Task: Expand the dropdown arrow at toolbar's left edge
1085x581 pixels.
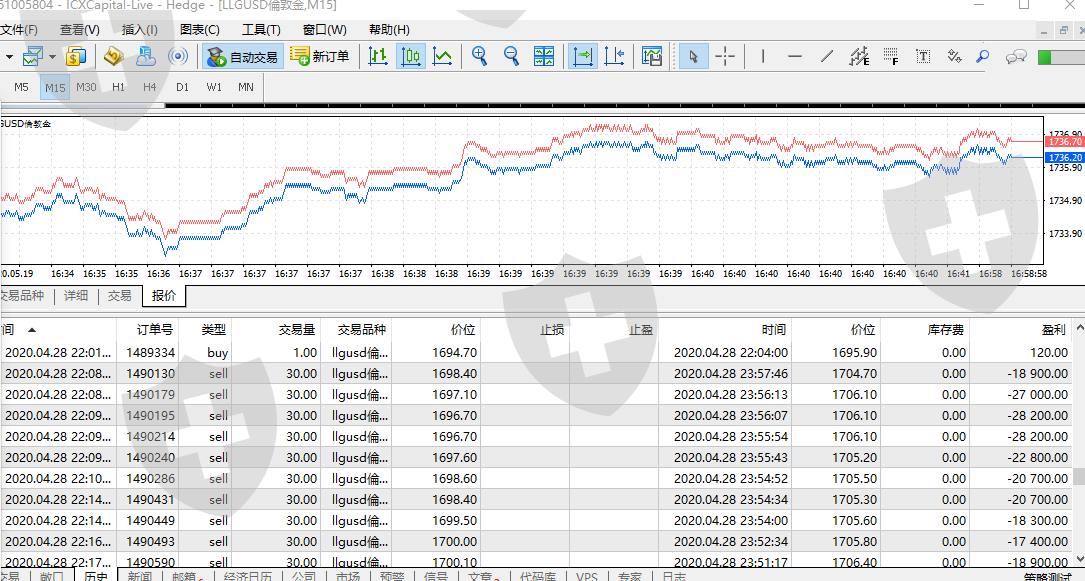Action: [x=9, y=56]
